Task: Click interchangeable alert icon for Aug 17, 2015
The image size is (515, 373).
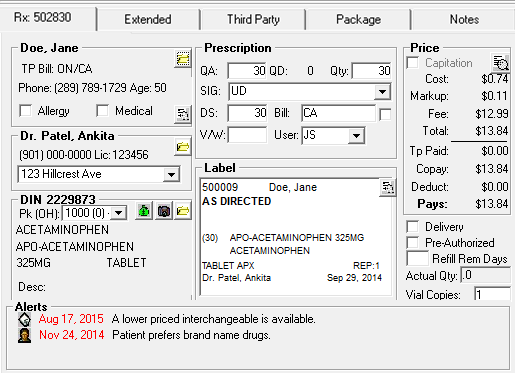Action: [x=24, y=319]
